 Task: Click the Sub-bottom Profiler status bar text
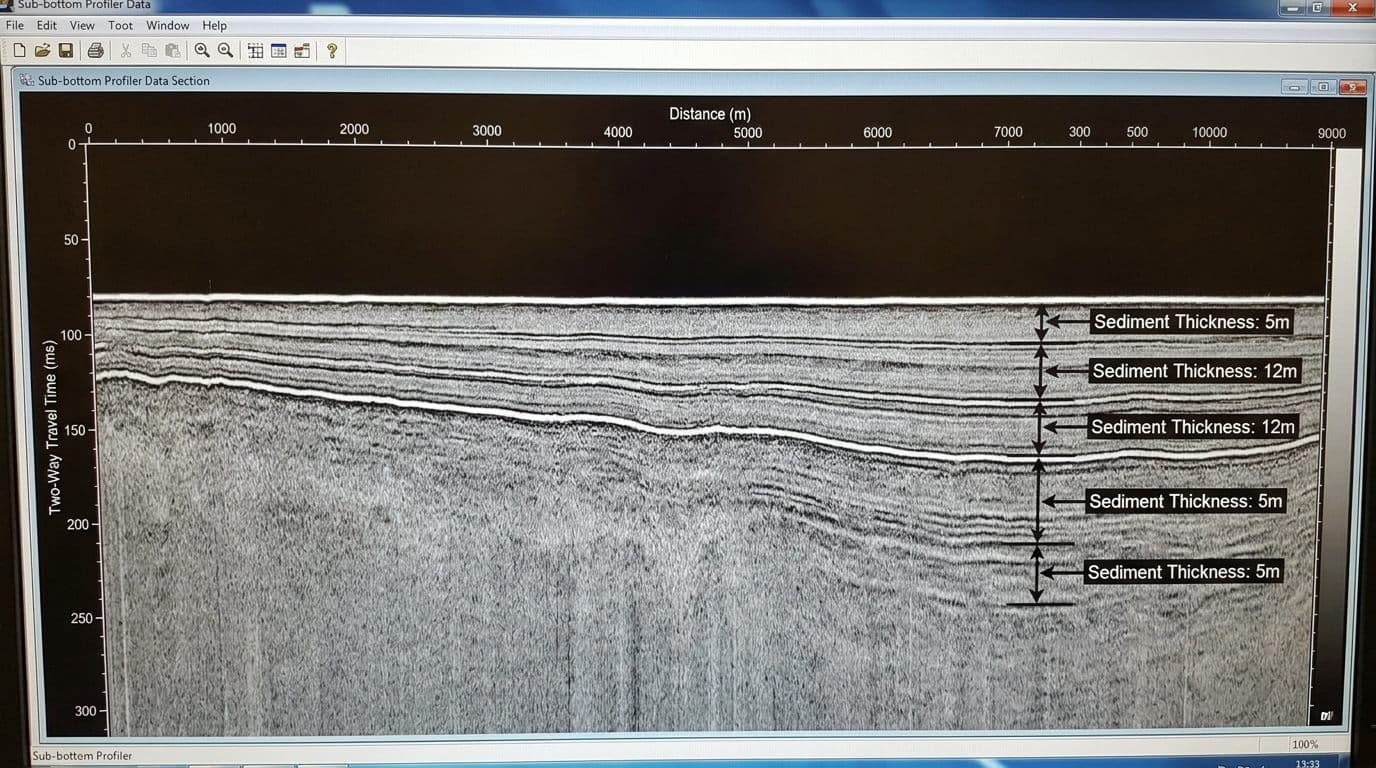(x=82, y=756)
